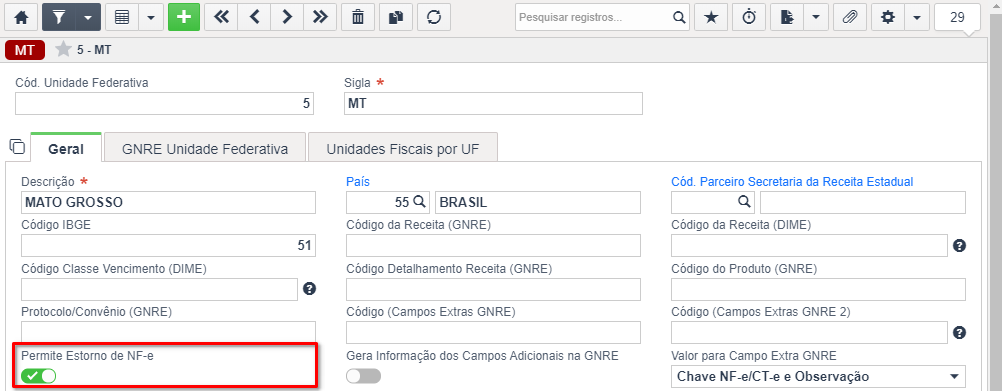Open the grid view dropdown arrow

(x=151, y=17)
